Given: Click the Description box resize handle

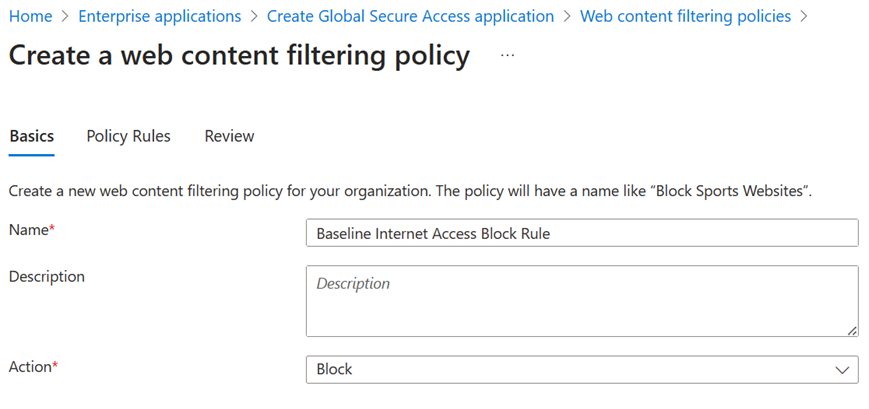Looking at the screenshot, I should point(852,331).
